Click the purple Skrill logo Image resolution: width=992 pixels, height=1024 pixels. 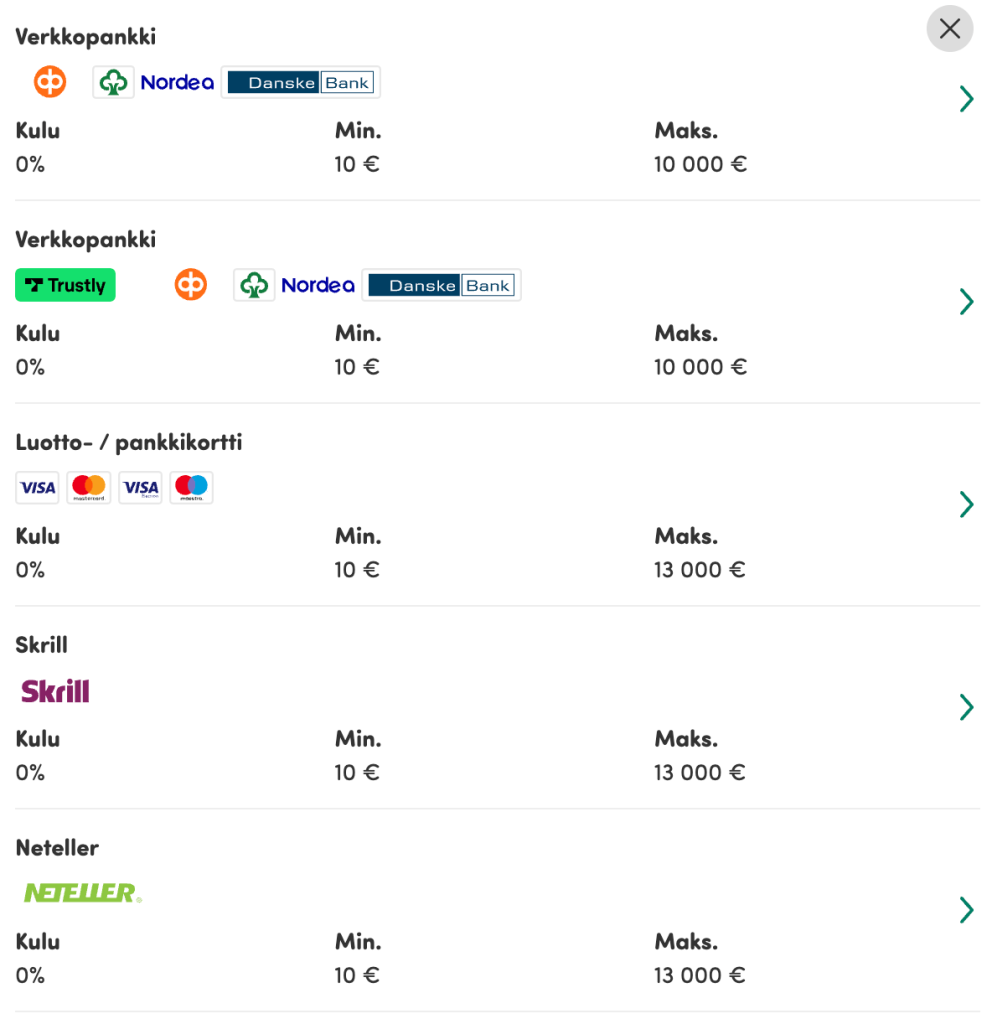pos(56,691)
